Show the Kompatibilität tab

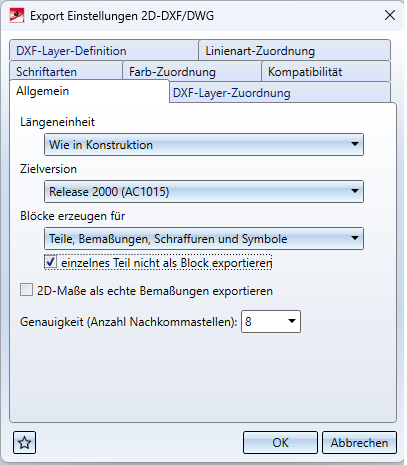[x=326, y=71]
